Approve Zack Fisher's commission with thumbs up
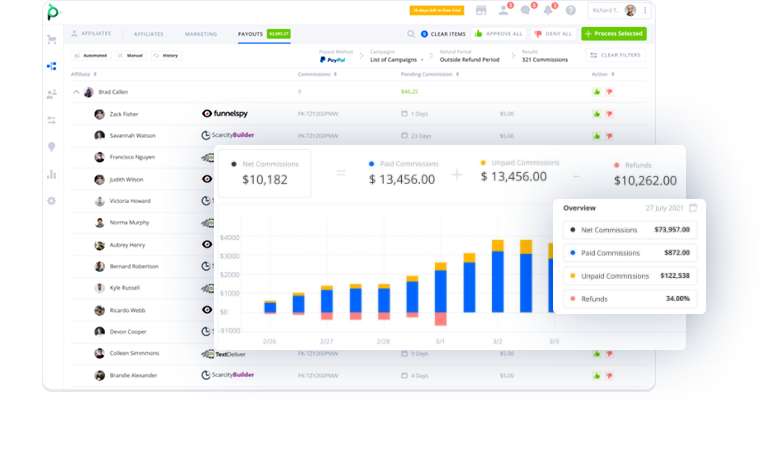This screenshot has height=455, width=759. (x=596, y=114)
